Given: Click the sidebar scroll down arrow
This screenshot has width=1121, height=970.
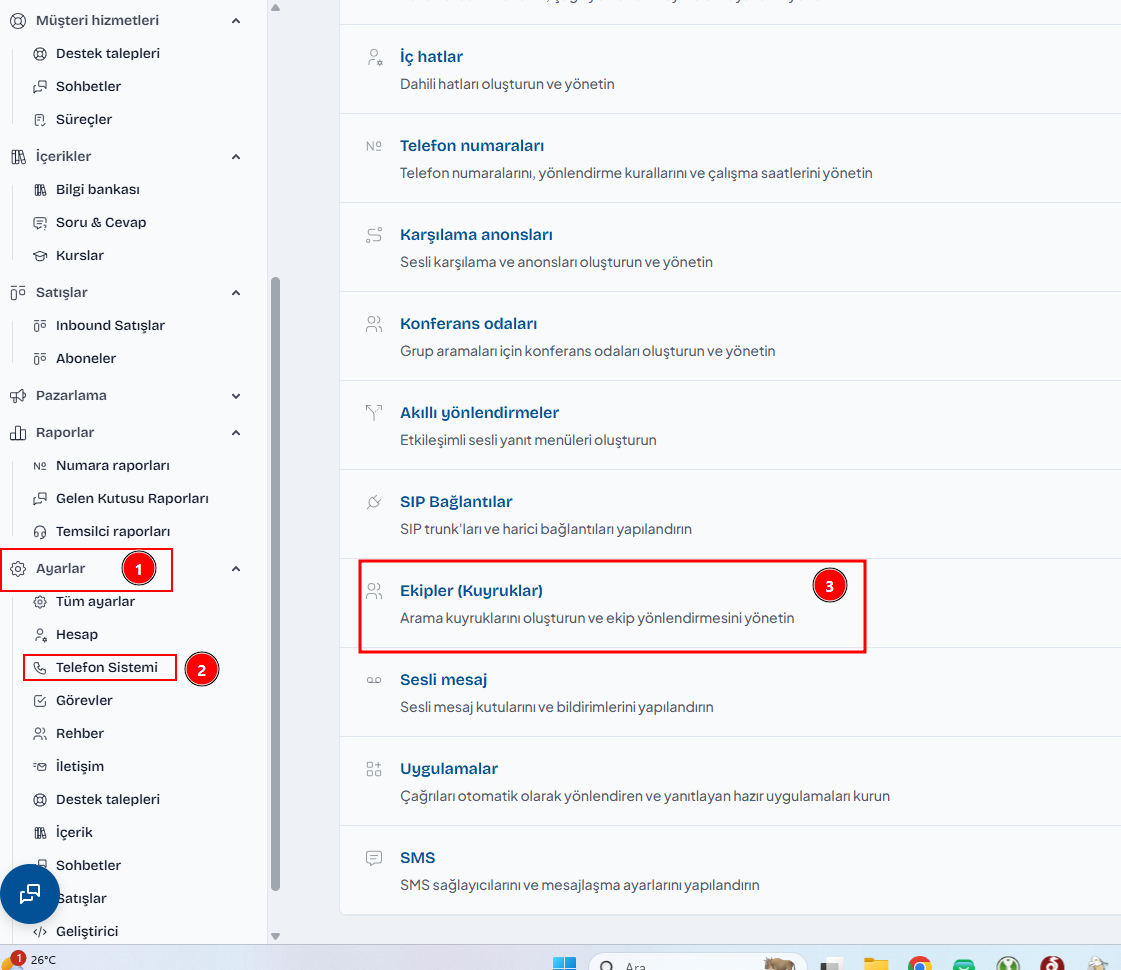Looking at the screenshot, I should (275, 936).
